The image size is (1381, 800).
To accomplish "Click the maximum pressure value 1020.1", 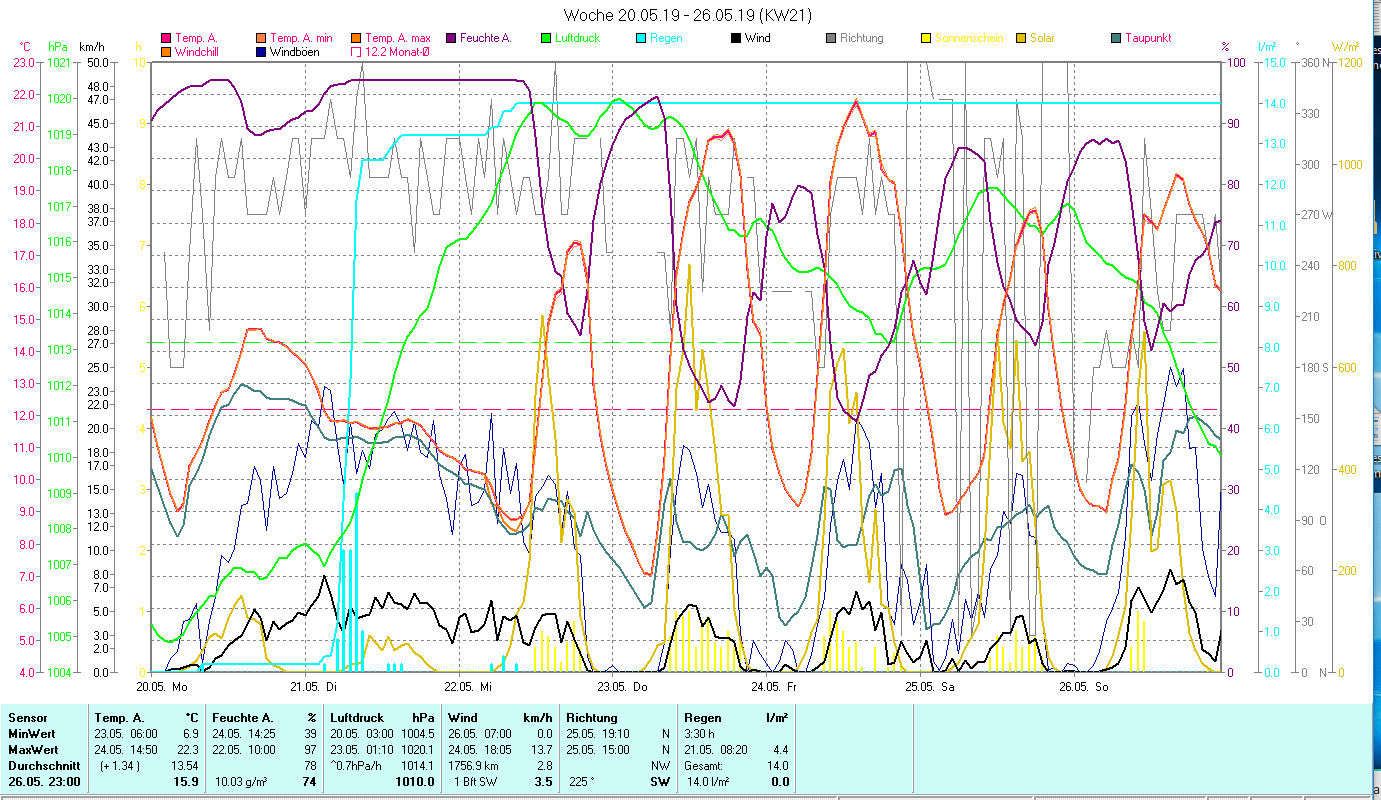I will tap(416, 750).
